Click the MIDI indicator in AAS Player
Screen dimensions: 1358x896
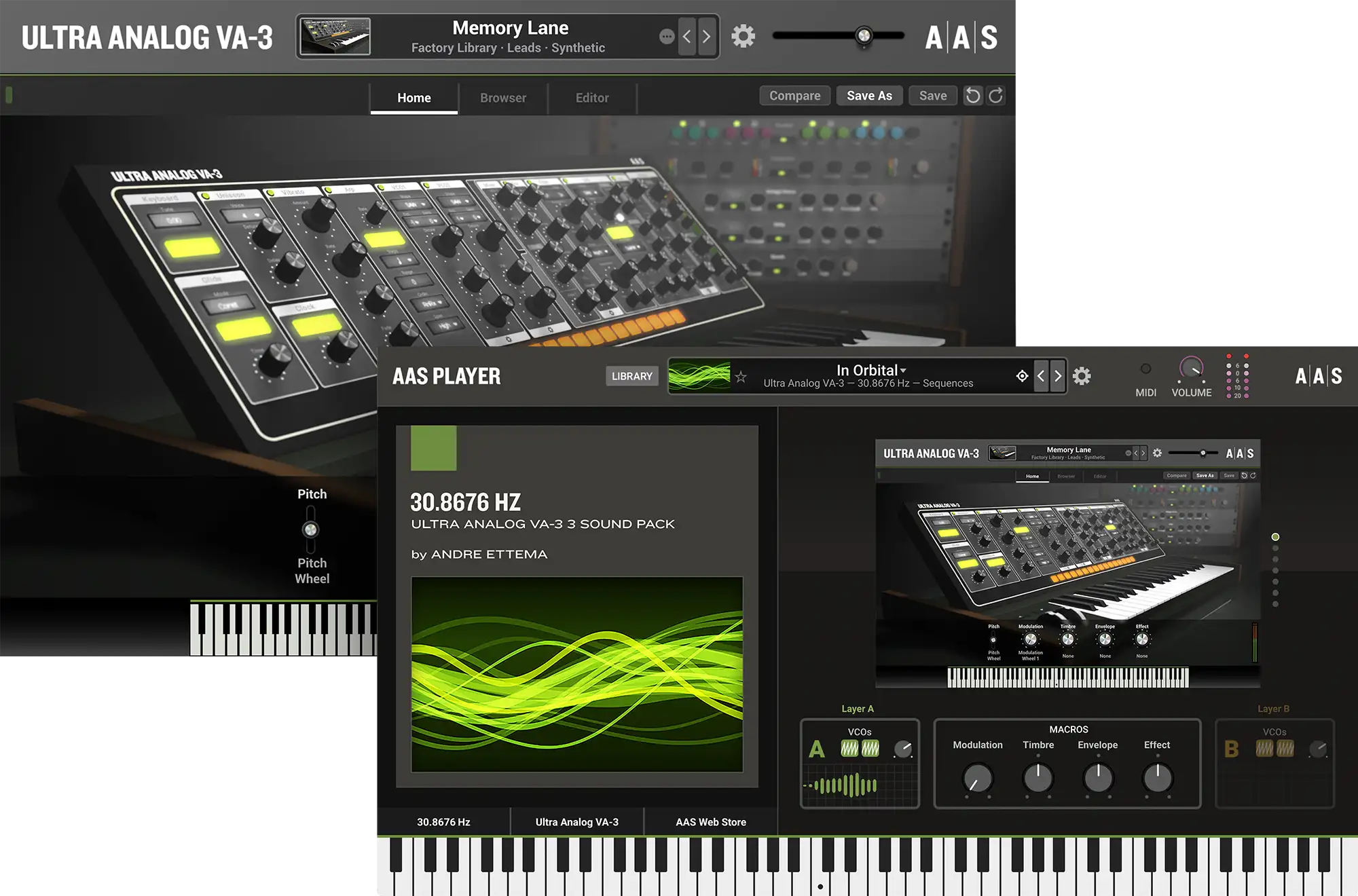click(x=1145, y=369)
